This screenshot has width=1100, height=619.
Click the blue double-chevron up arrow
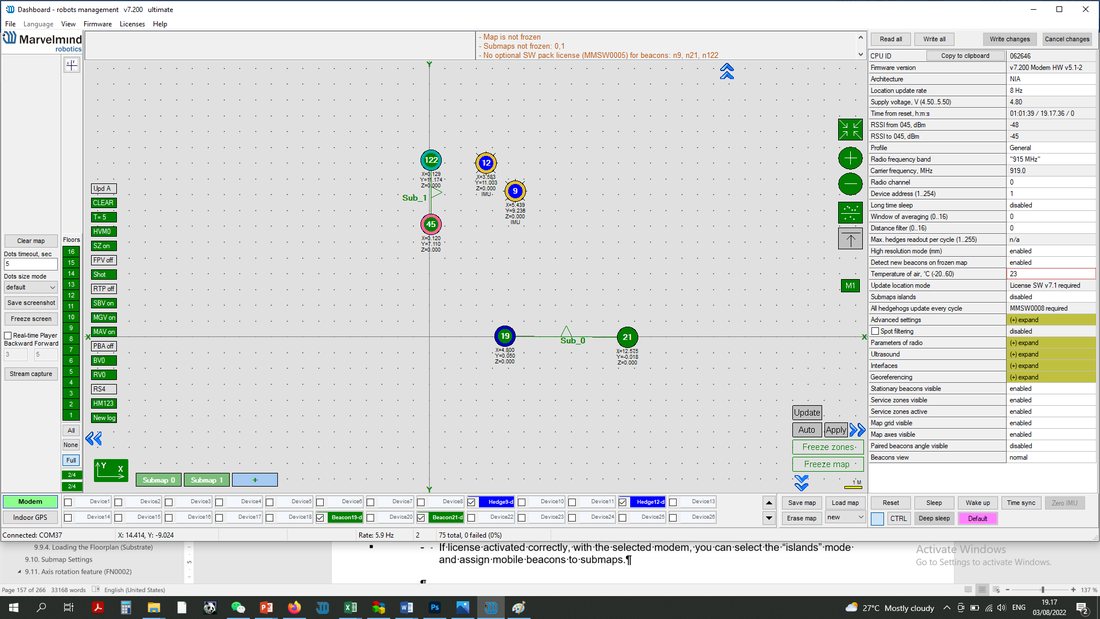(x=727, y=71)
